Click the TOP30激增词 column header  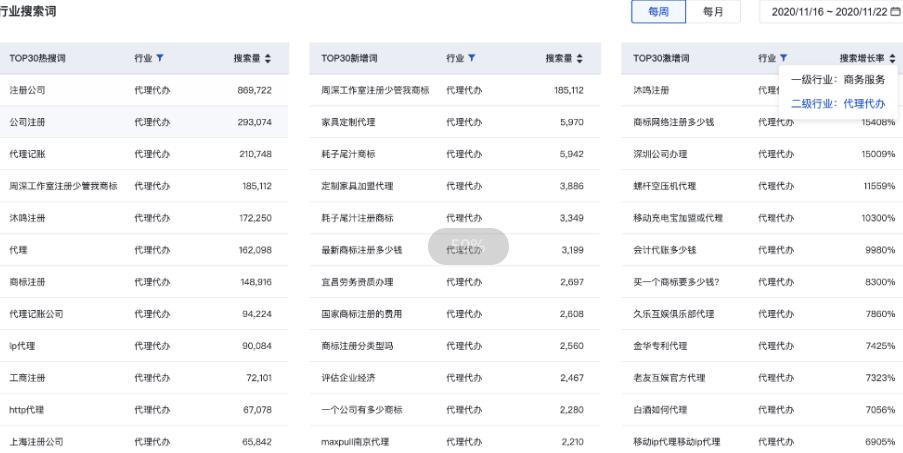(x=661, y=59)
